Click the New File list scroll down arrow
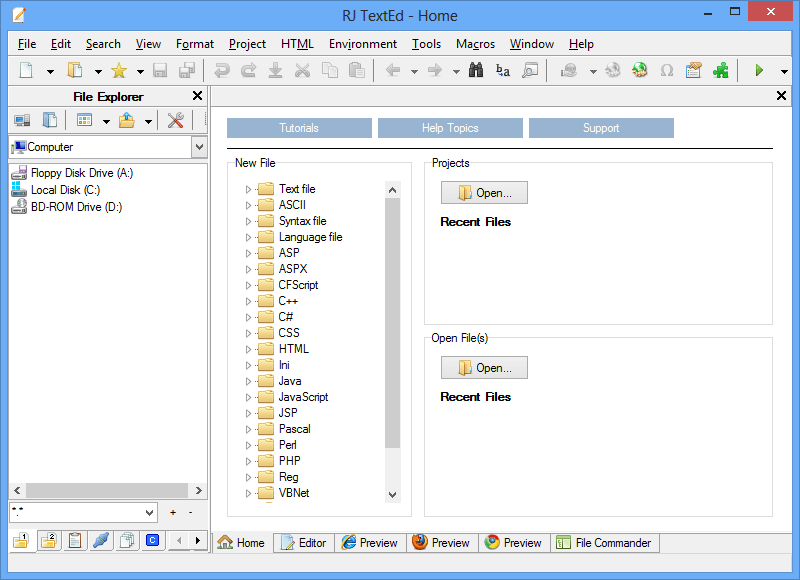800x580 pixels. tap(392, 494)
